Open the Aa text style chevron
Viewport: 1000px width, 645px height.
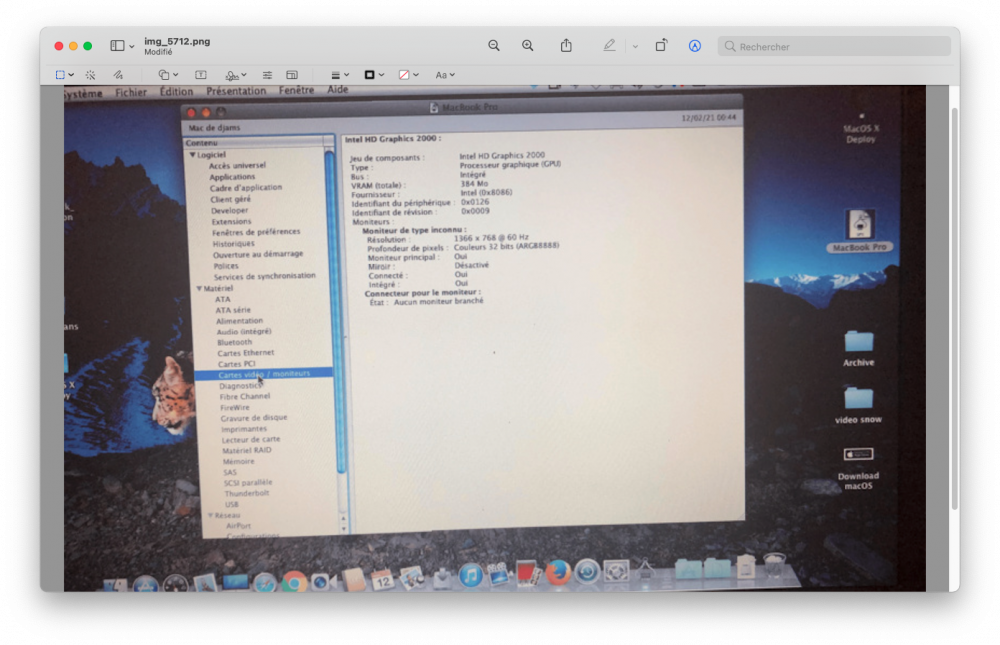(x=452, y=75)
